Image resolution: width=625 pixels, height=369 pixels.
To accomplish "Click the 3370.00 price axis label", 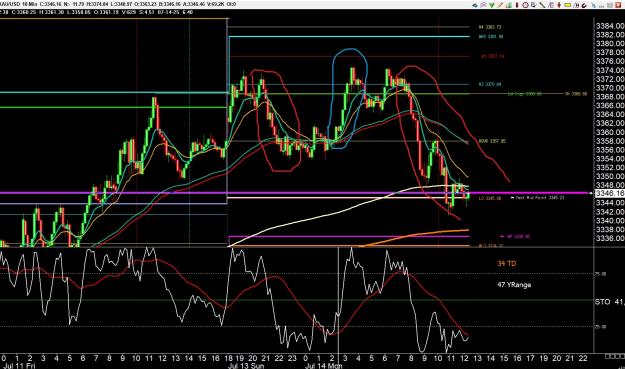I will pos(610,88).
